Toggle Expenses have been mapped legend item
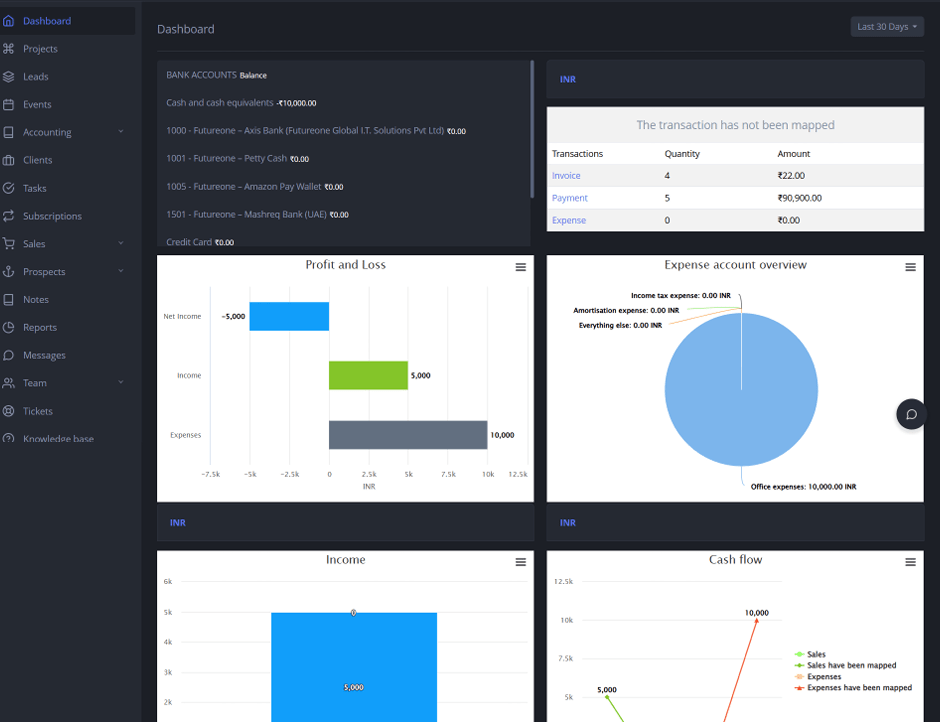Screen dimensions: 941x722 pos(858,688)
